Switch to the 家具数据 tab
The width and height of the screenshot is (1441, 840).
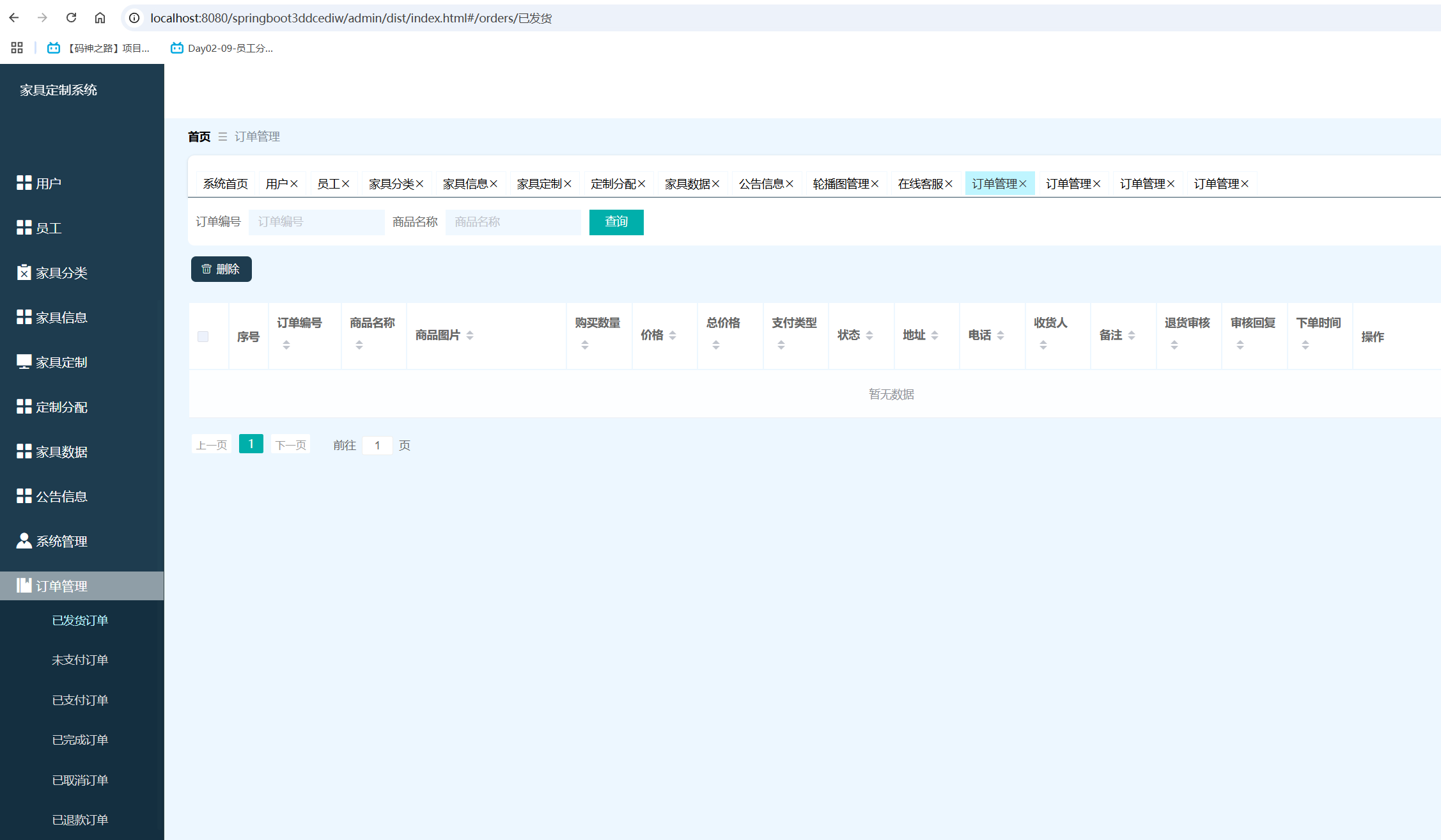pyautogui.click(x=687, y=184)
